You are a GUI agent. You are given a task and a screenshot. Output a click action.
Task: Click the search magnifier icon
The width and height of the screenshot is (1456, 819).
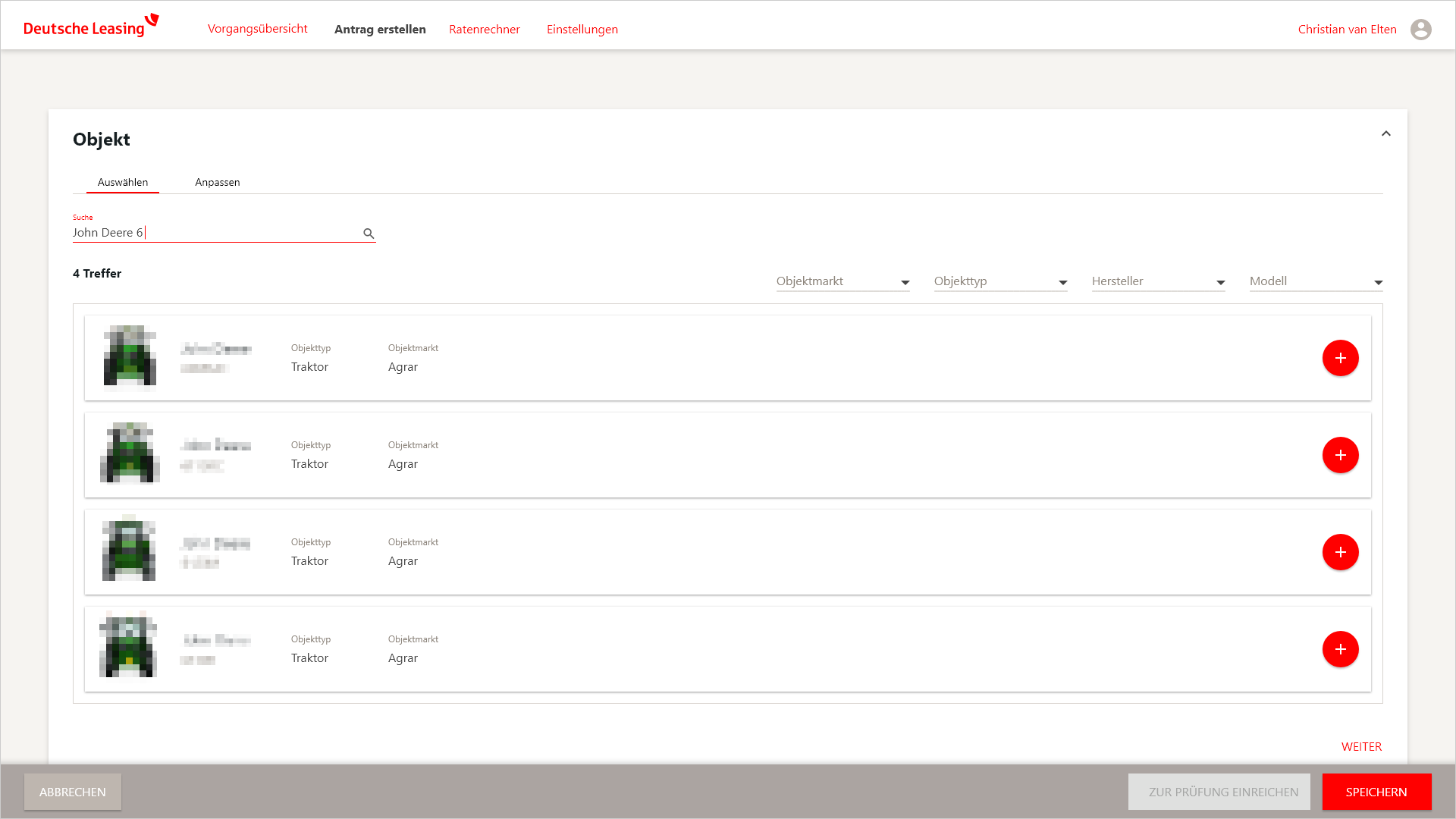(x=369, y=234)
